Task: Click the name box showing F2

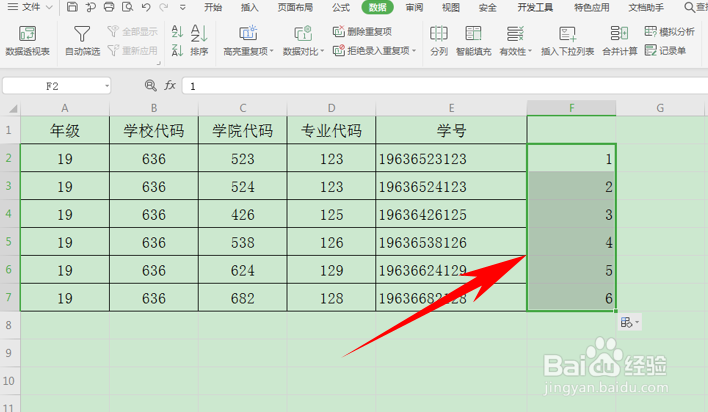Action: point(56,86)
